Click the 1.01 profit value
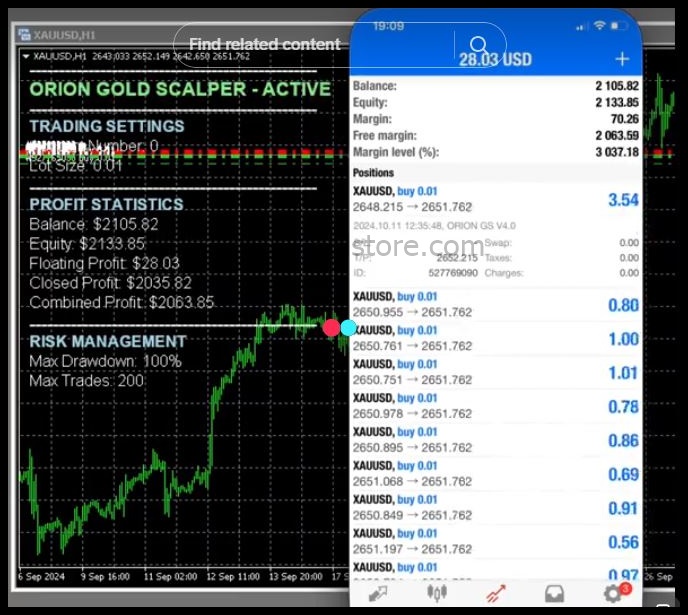 click(x=623, y=373)
